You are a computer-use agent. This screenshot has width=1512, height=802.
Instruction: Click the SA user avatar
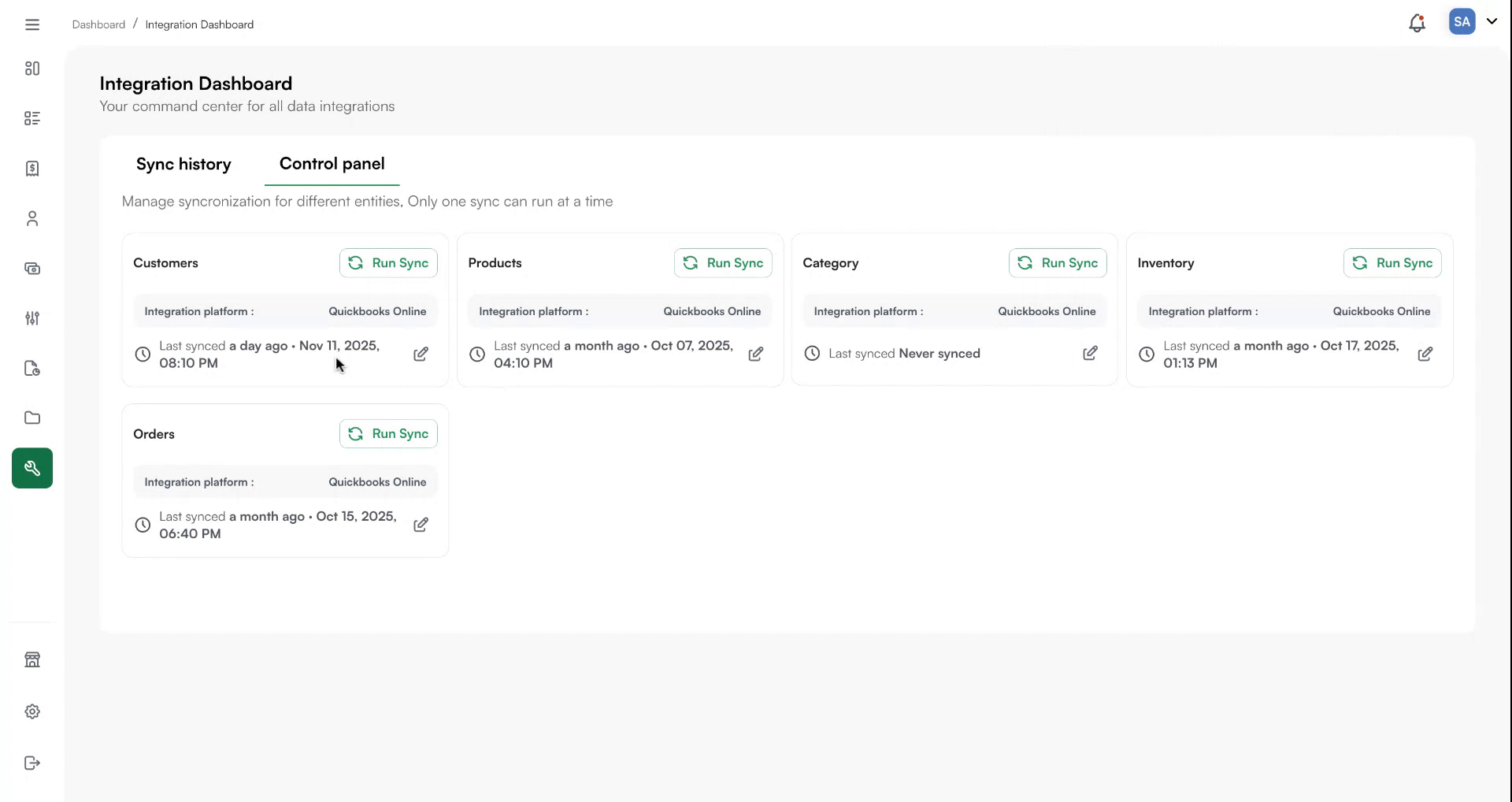(1462, 22)
